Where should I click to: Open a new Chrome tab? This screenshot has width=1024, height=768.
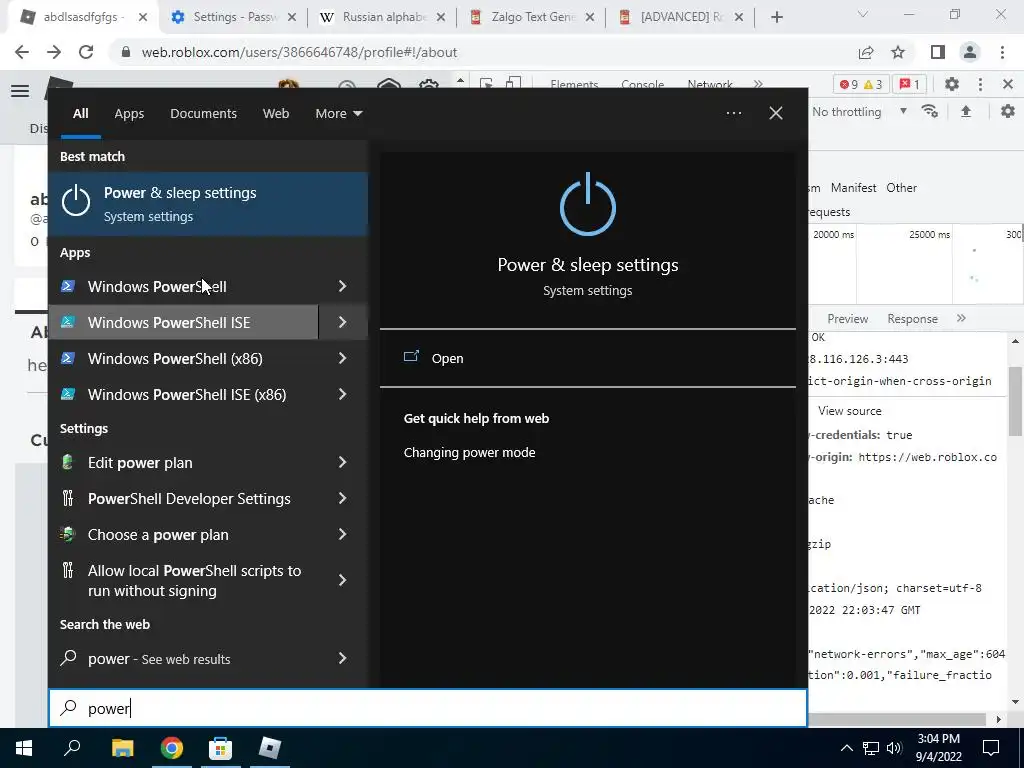tap(776, 17)
